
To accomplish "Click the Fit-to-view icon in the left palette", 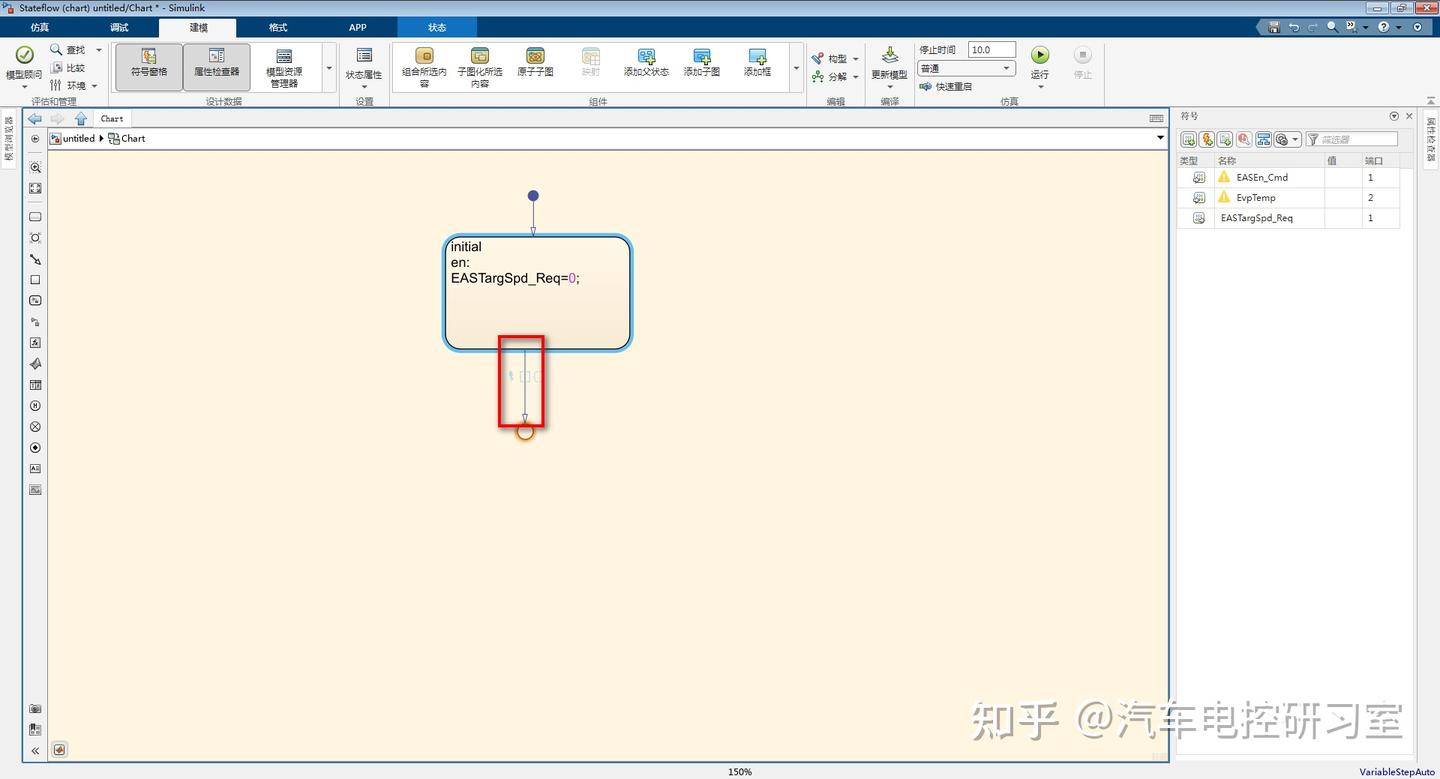I will (x=35, y=189).
